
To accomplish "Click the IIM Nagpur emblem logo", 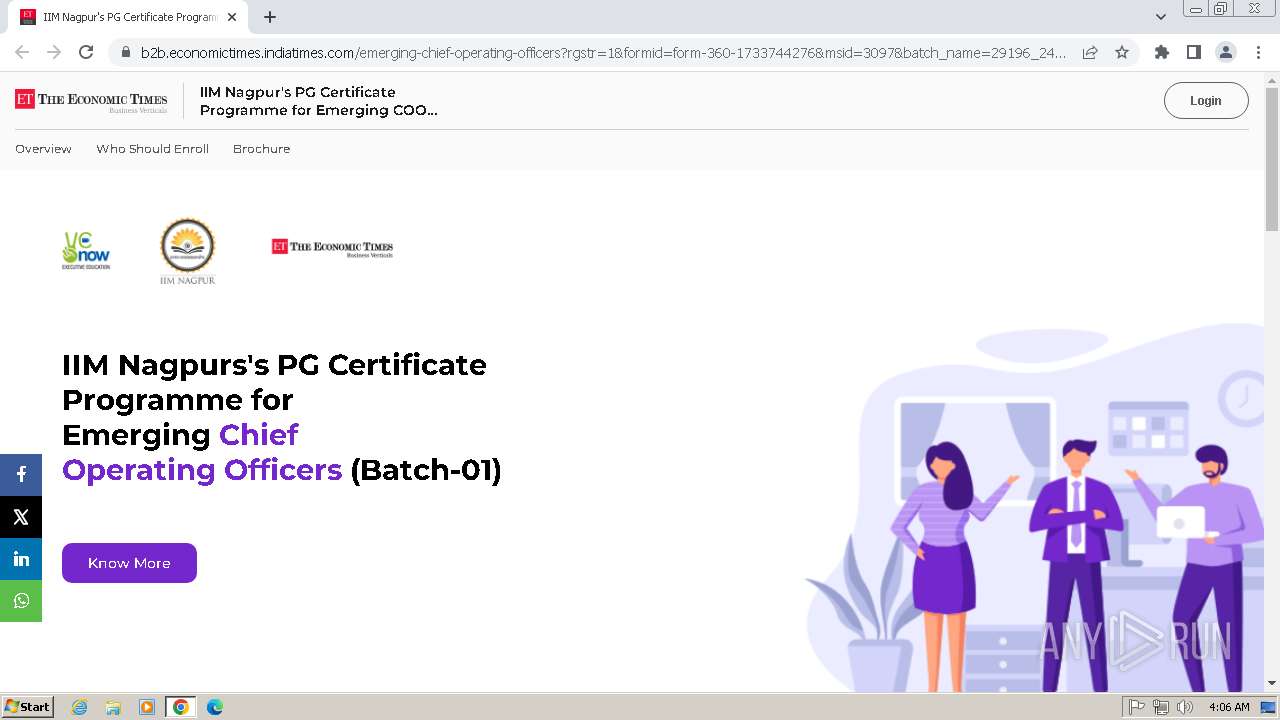I will [x=188, y=251].
